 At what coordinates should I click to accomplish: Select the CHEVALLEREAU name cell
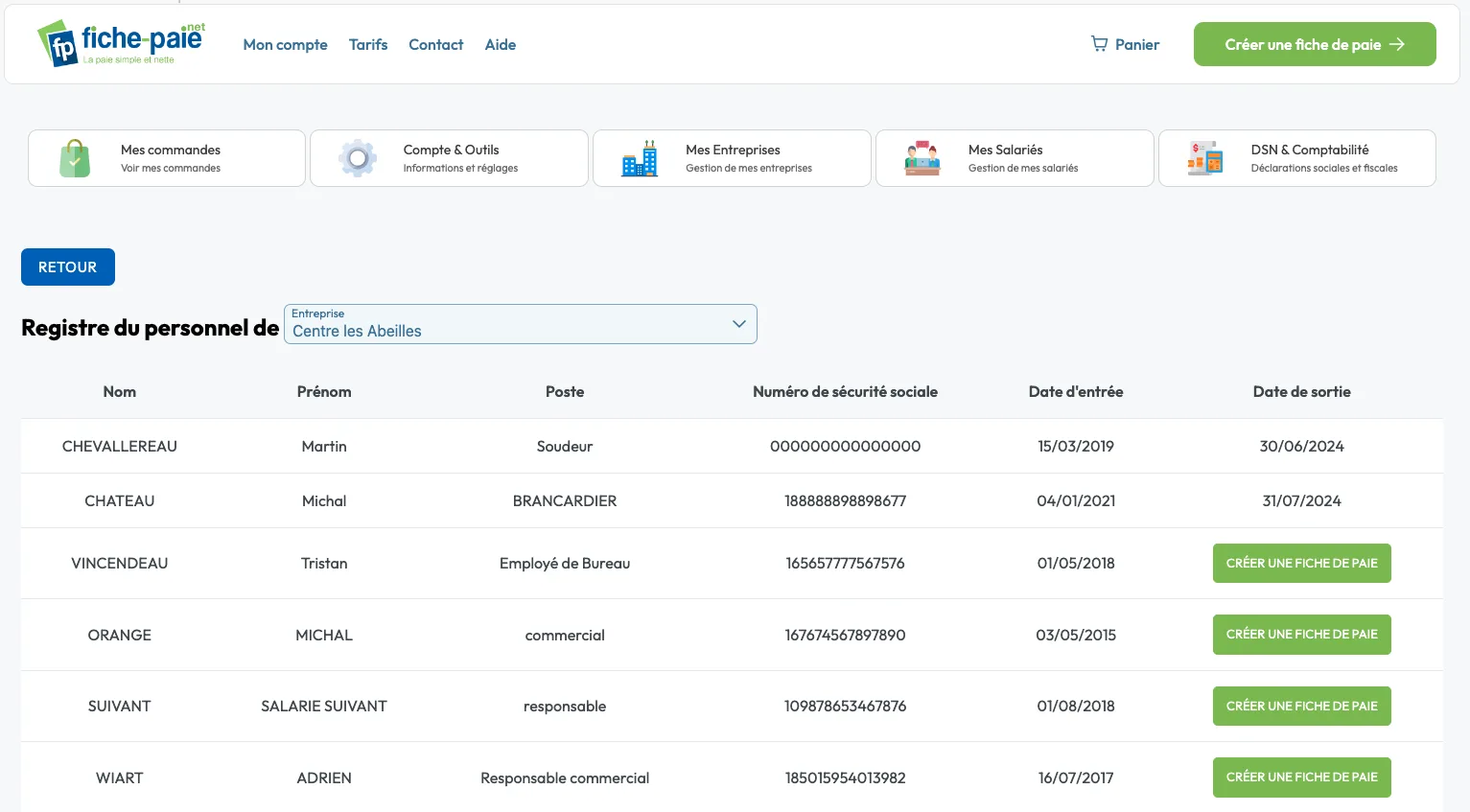pos(120,446)
